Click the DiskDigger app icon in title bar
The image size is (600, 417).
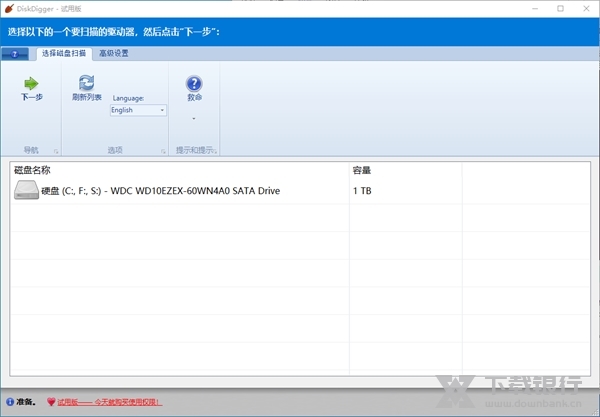point(9,8)
